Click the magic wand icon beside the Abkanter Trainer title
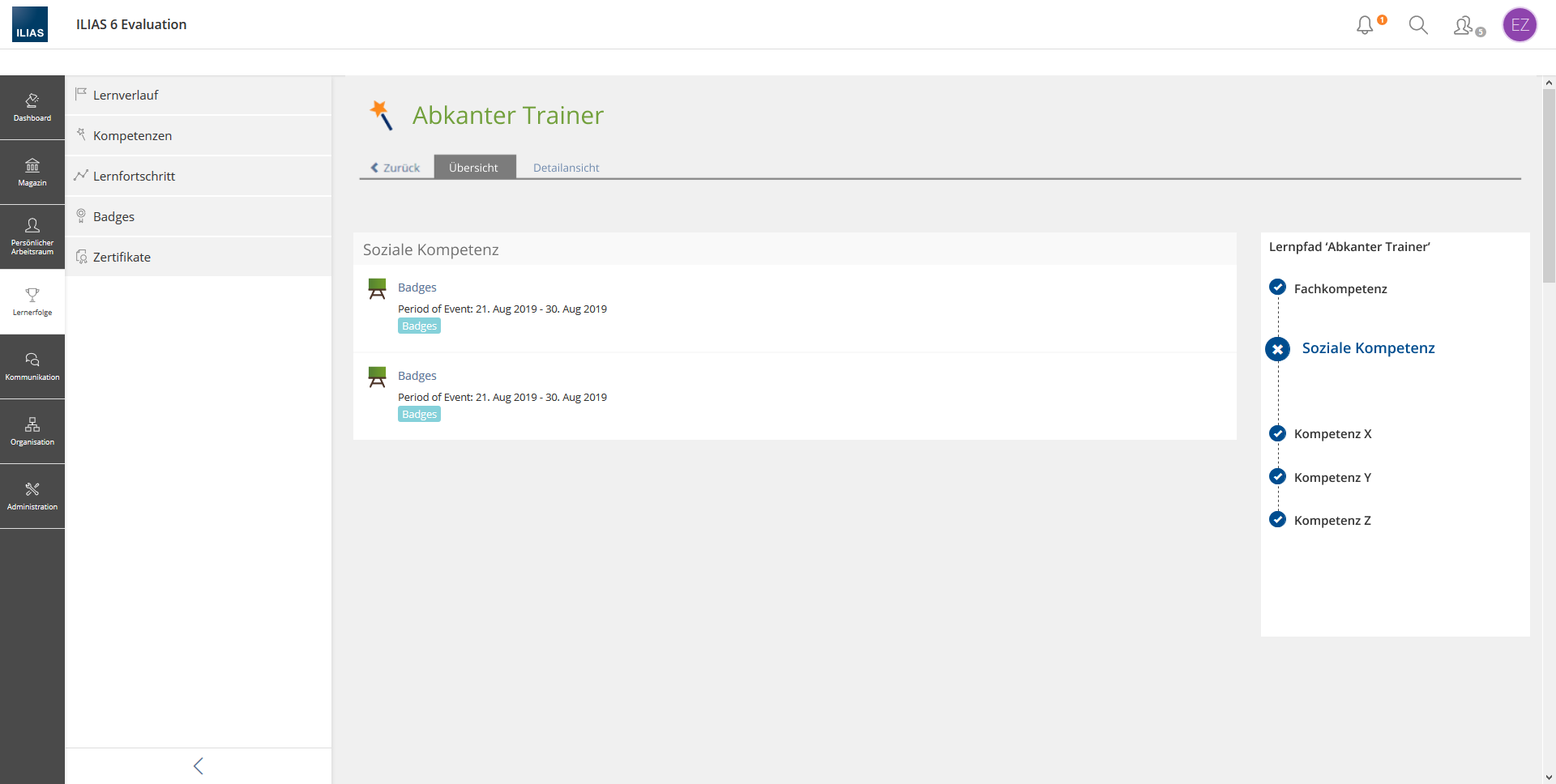Image resolution: width=1556 pixels, height=784 pixels. point(381,115)
